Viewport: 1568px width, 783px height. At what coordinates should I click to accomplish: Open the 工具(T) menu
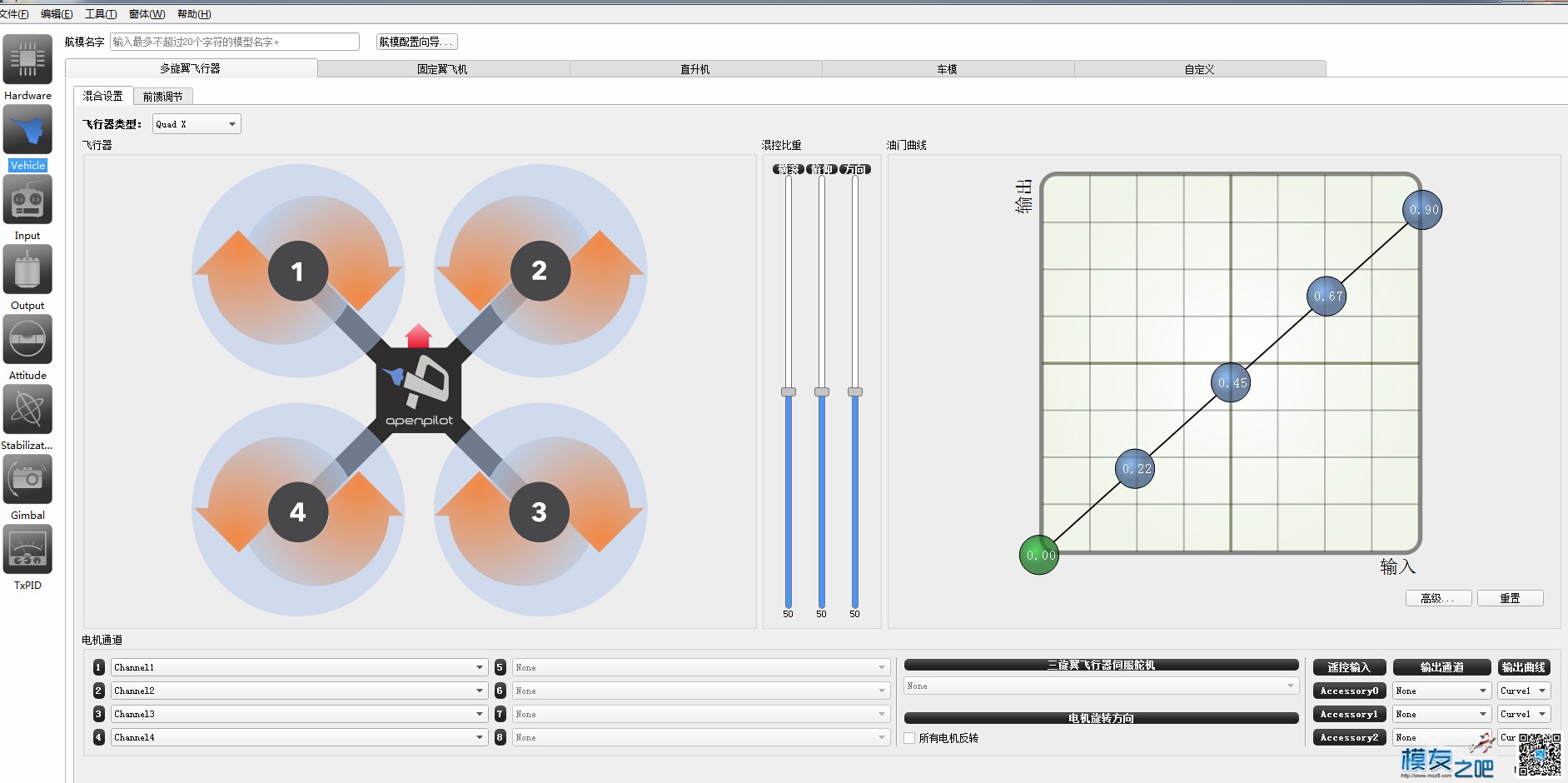point(101,14)
